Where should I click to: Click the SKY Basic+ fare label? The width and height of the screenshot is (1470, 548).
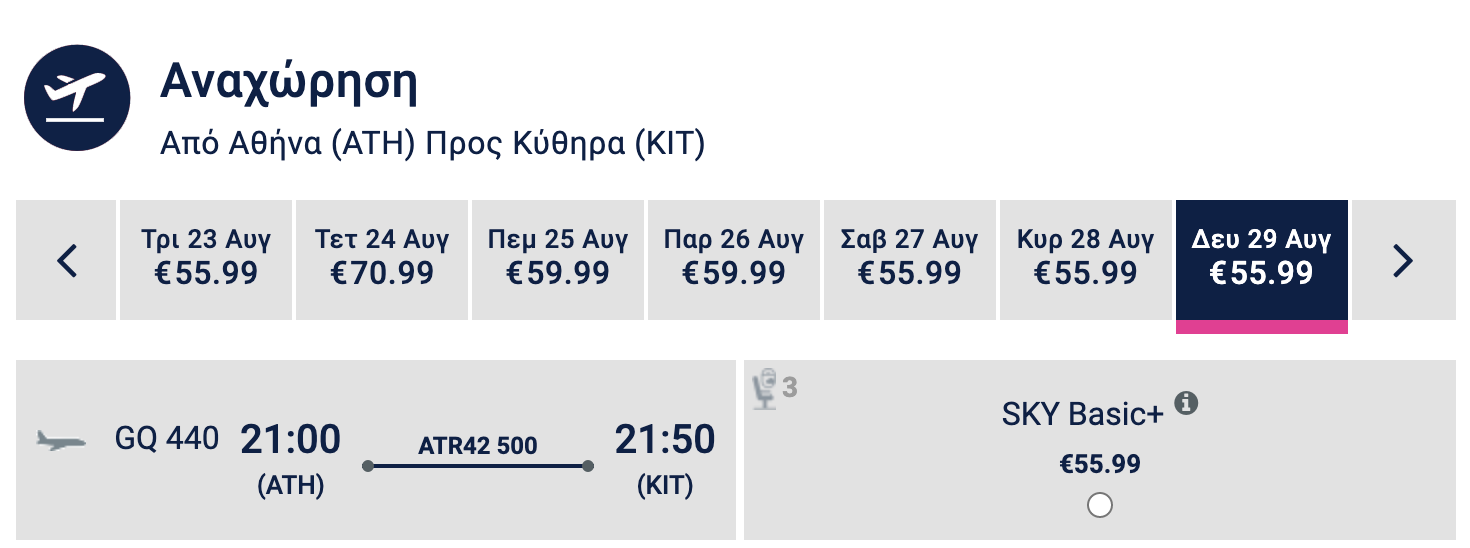1083,414
